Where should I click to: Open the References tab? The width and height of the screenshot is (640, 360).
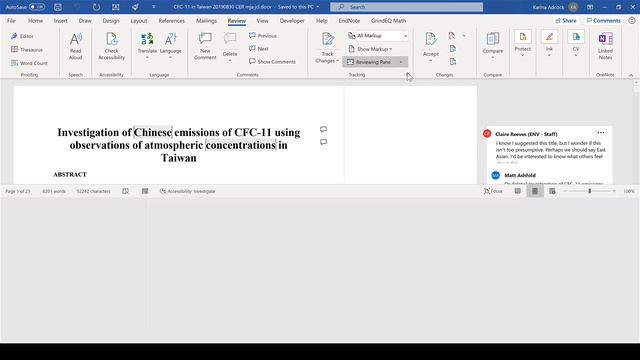click(171, 21)
